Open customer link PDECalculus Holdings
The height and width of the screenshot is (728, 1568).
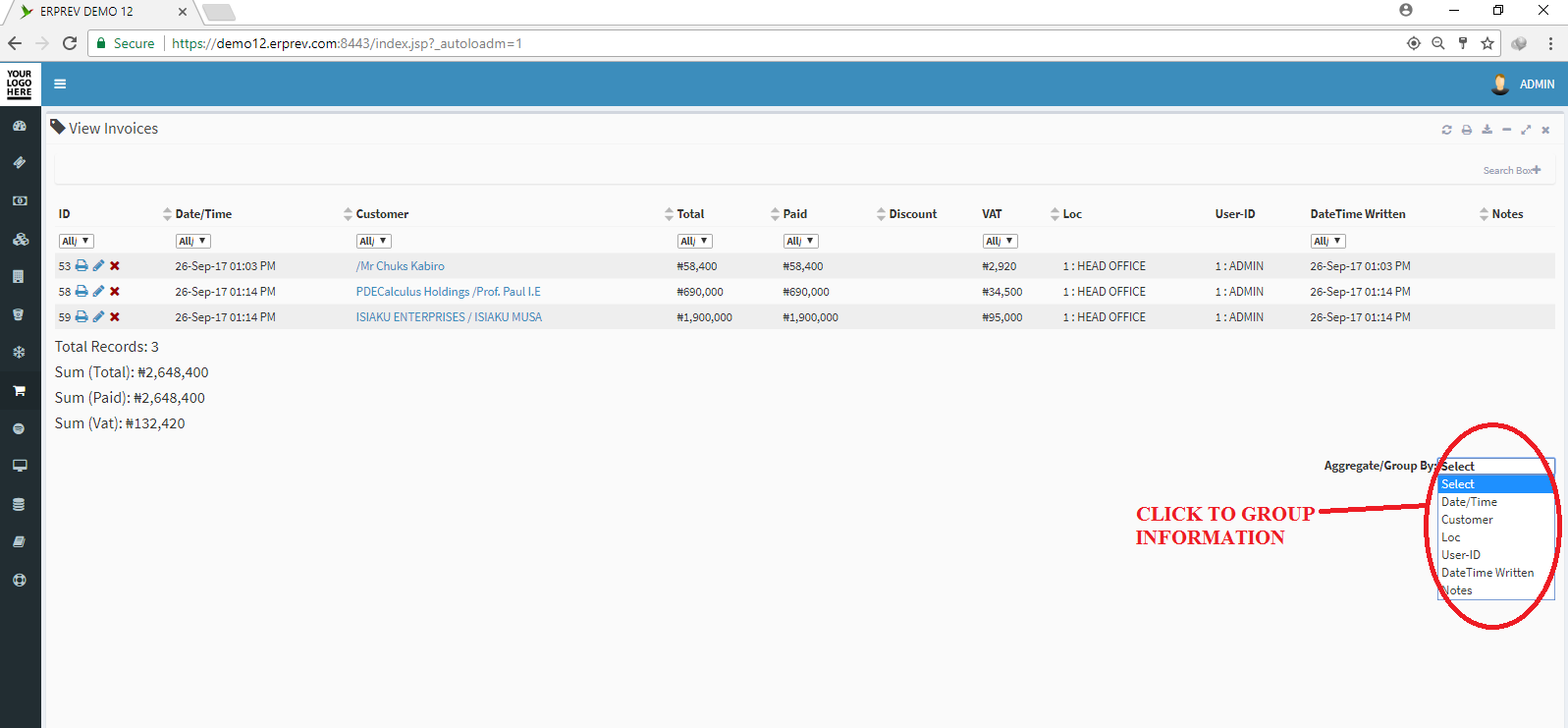click(449, 292)
